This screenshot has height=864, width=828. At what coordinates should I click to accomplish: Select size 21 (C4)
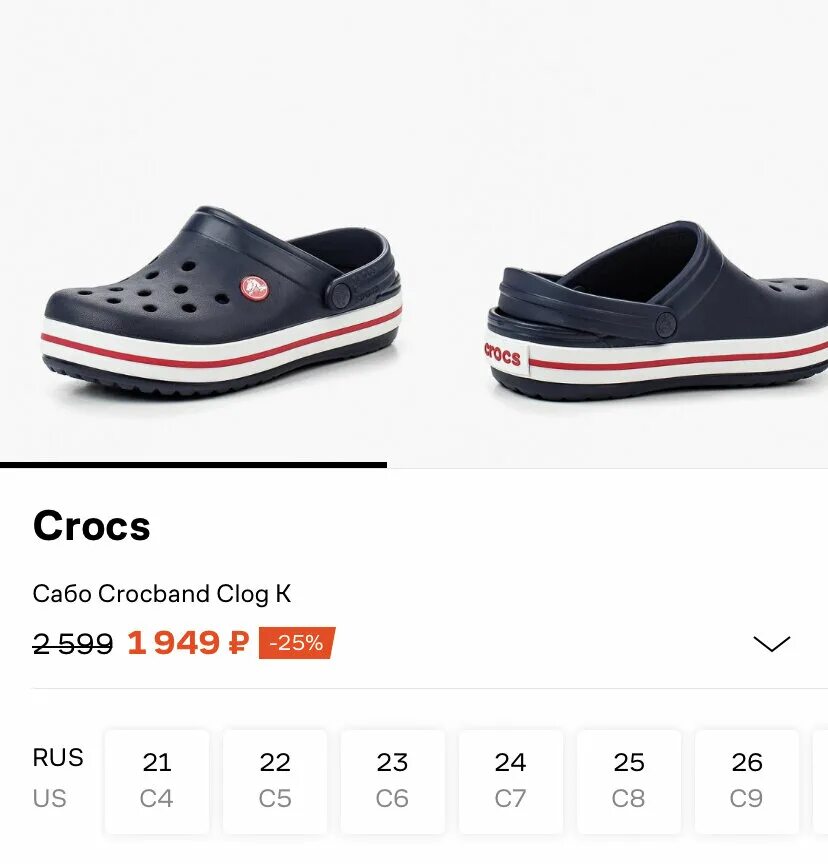coord(157,781)
